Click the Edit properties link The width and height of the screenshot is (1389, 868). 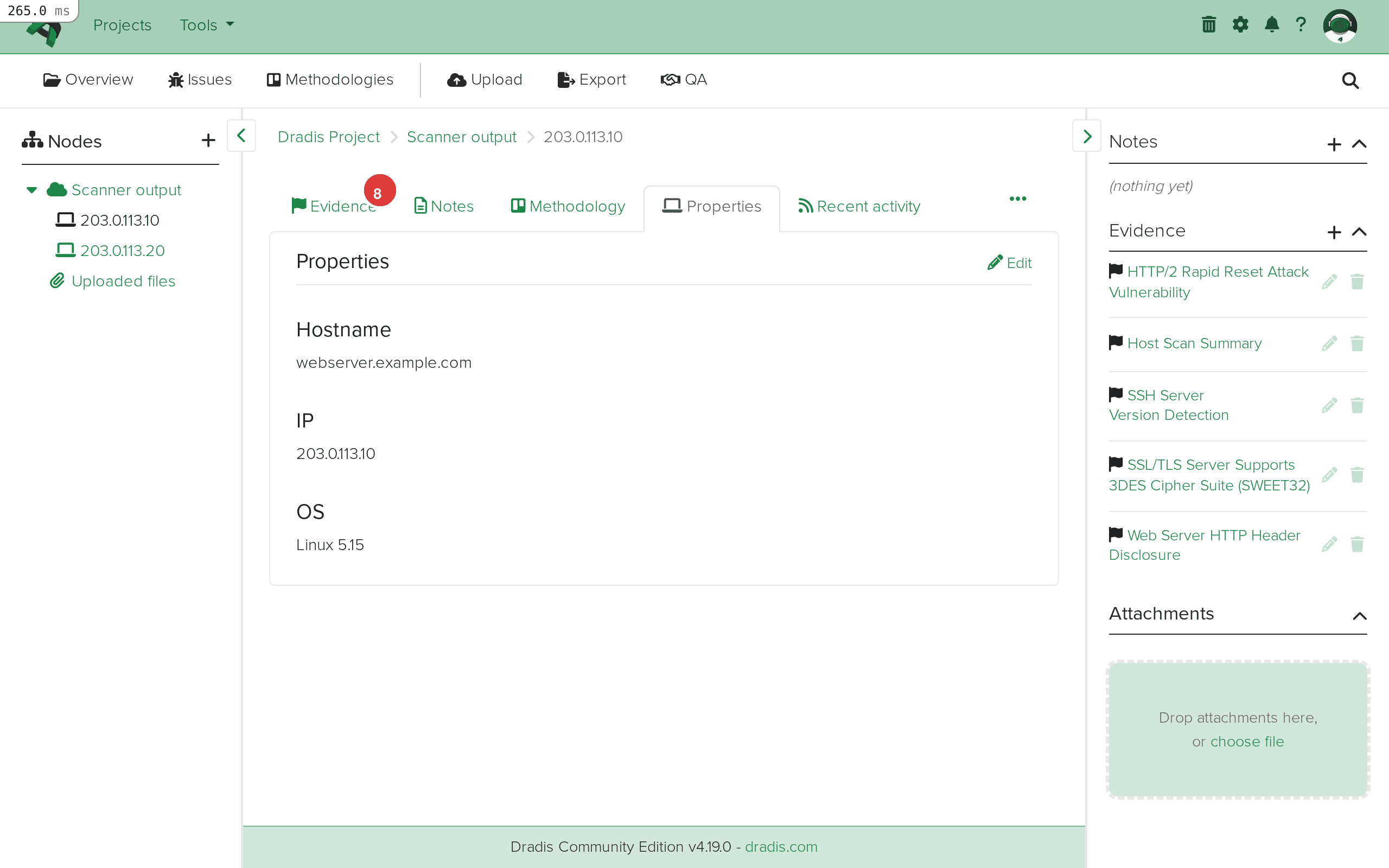tap(1010, 263)
